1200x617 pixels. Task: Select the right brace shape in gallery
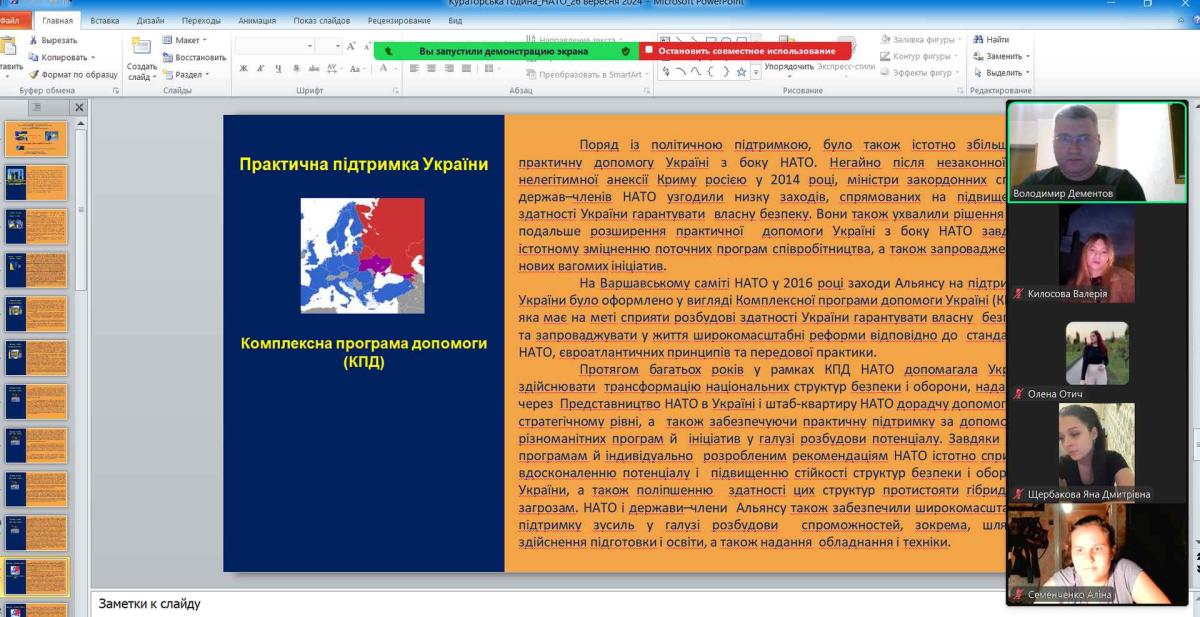[725, 72]
